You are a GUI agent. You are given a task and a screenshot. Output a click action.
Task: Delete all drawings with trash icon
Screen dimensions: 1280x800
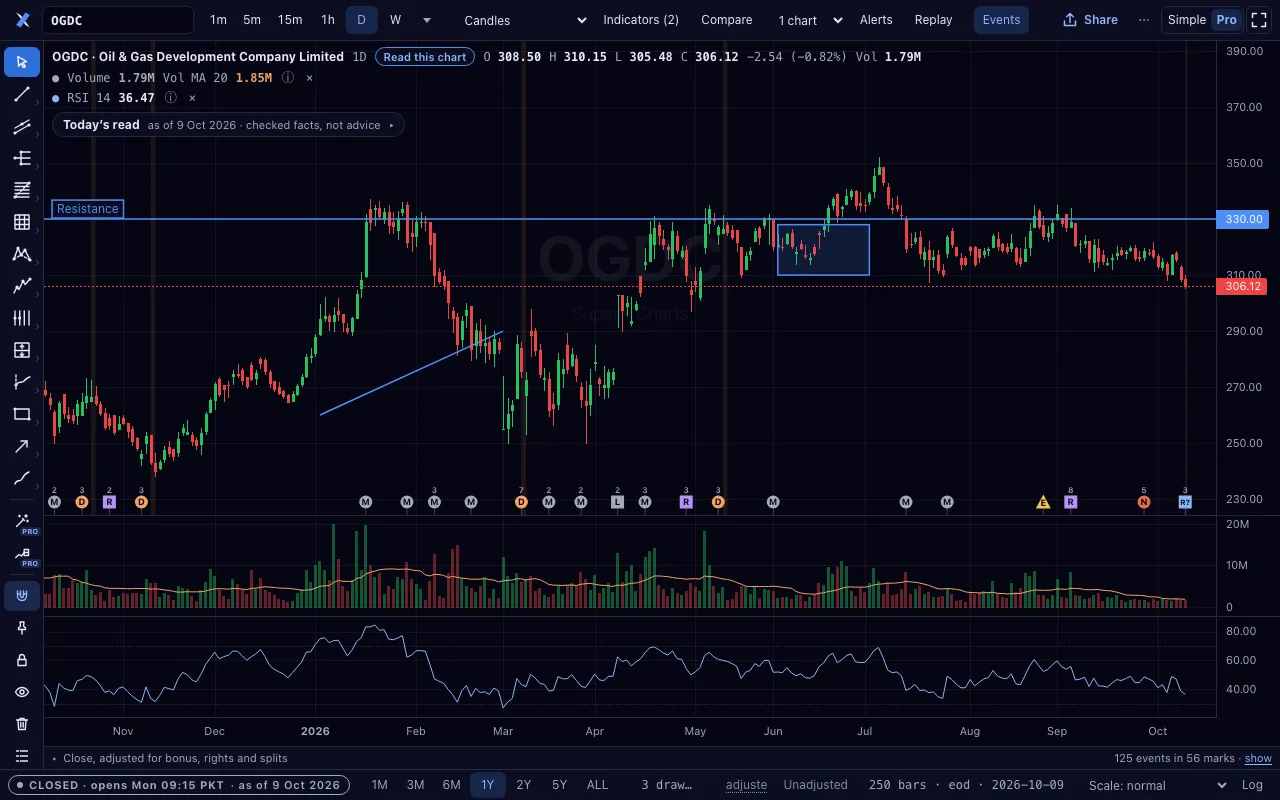point(22,724)
